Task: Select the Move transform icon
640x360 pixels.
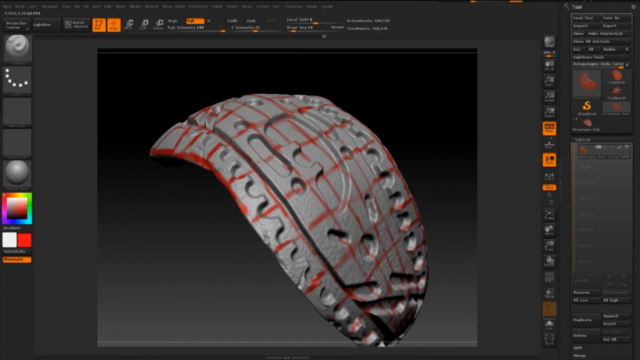Action: [129, 24]
